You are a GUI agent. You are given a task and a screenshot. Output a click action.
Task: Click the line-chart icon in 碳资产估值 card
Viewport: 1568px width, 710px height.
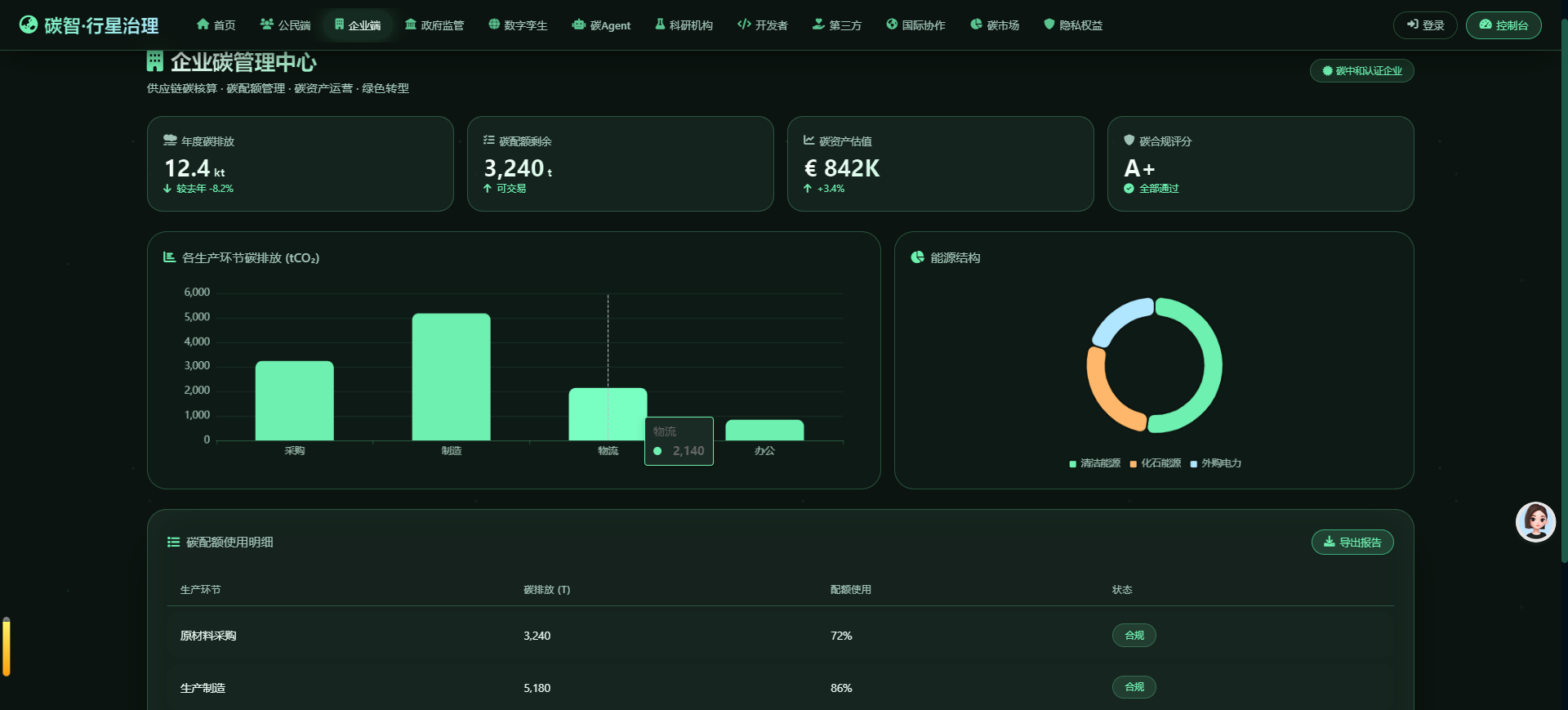[809, 141]
